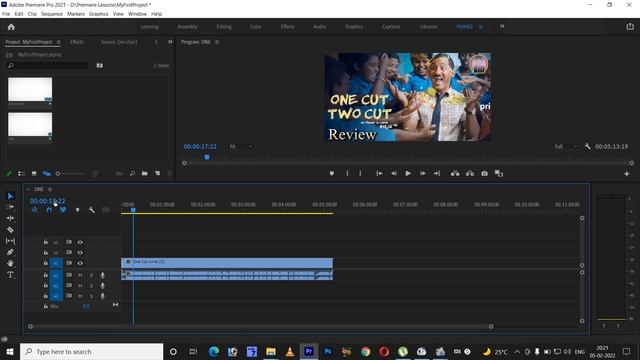Open ONE sequence panel menu
Image resolution: width=640 pixels, height=360 pixels.
50,189
